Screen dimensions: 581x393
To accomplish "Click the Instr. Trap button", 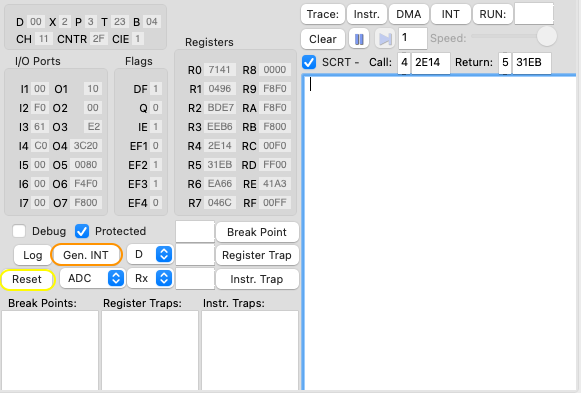I will point(257,279).
